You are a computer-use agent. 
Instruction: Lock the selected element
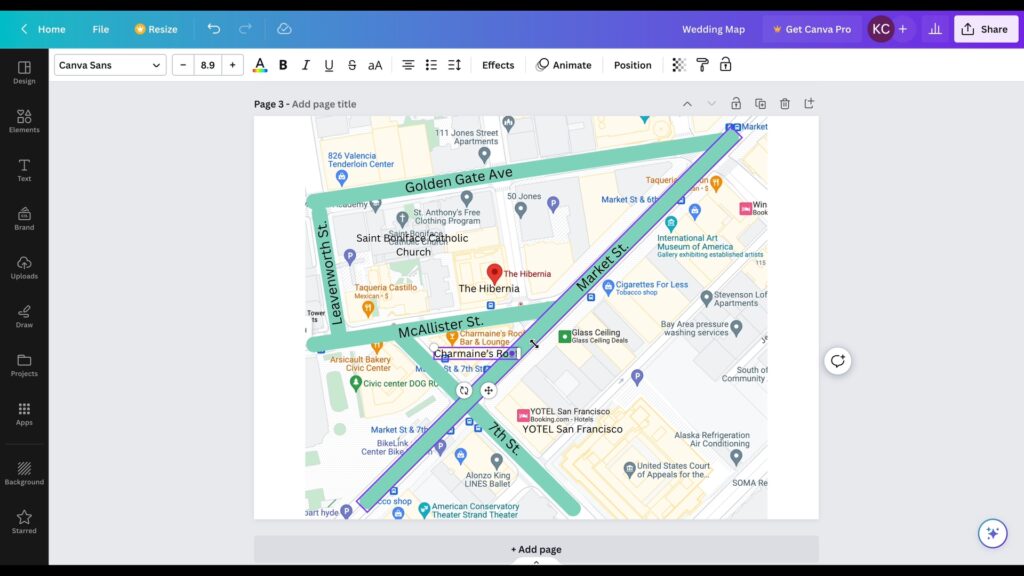[x=726, y=65]
